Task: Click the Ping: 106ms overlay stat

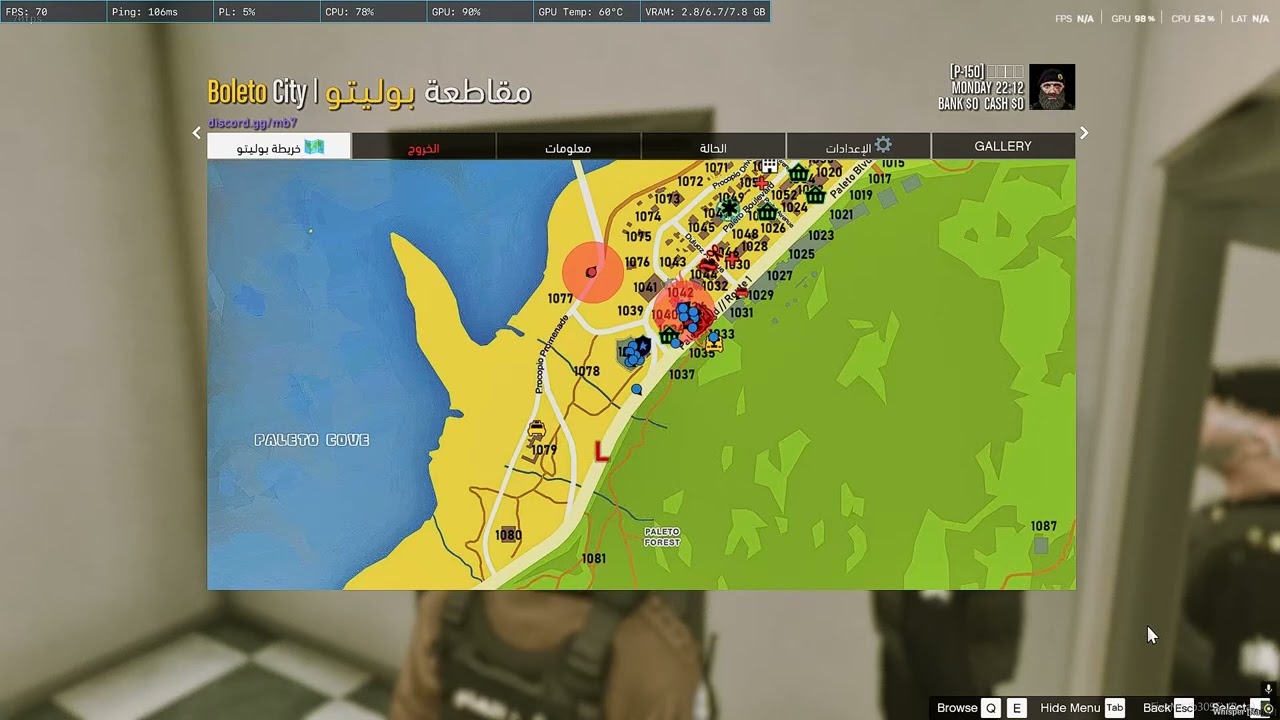Action: point(145,12)
